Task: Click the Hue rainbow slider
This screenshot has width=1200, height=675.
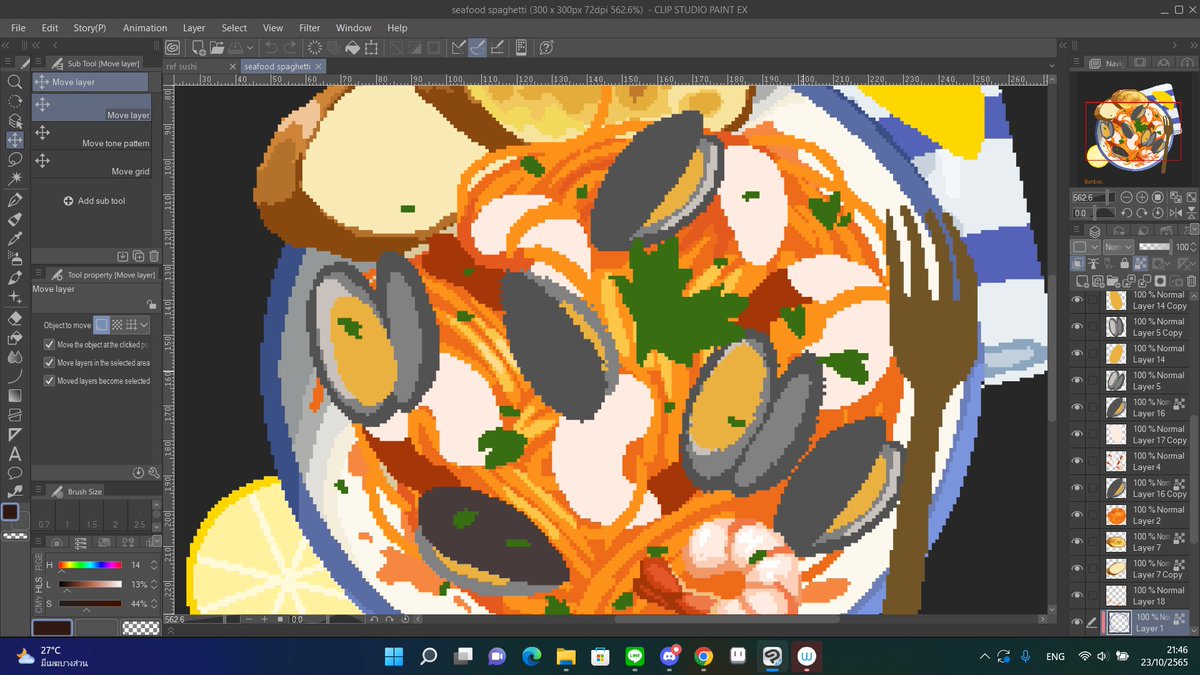Action: pyautogui.click(x=92, y=565)
